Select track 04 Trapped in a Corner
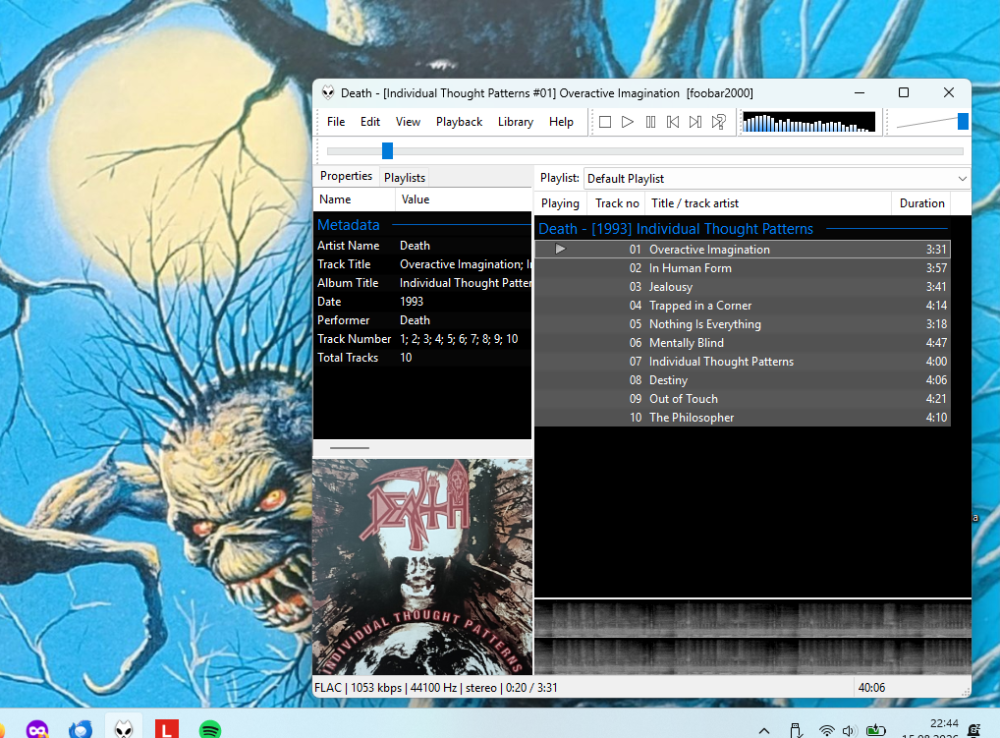Screen dimensions: 1000x738 click(x=742, y=306)
